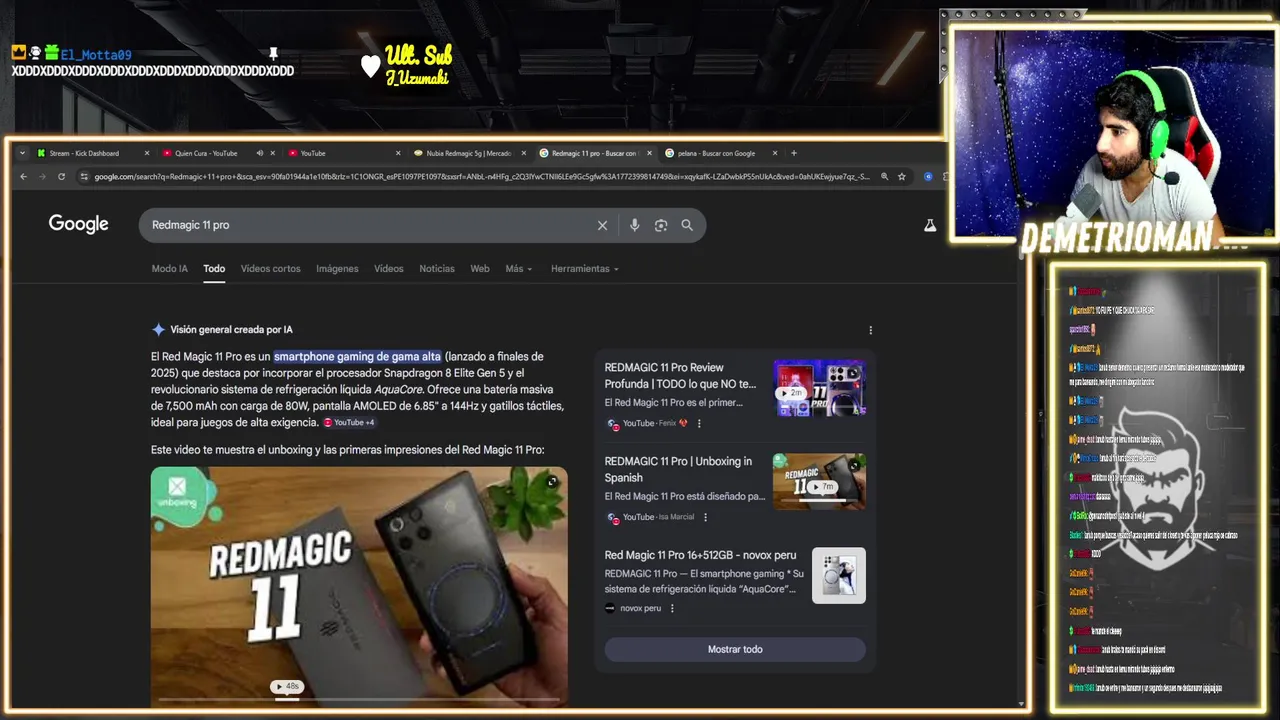Click the heart icon beside Ult. Sub
Screen dimensions: 1280x720
[x=371, y=66]
